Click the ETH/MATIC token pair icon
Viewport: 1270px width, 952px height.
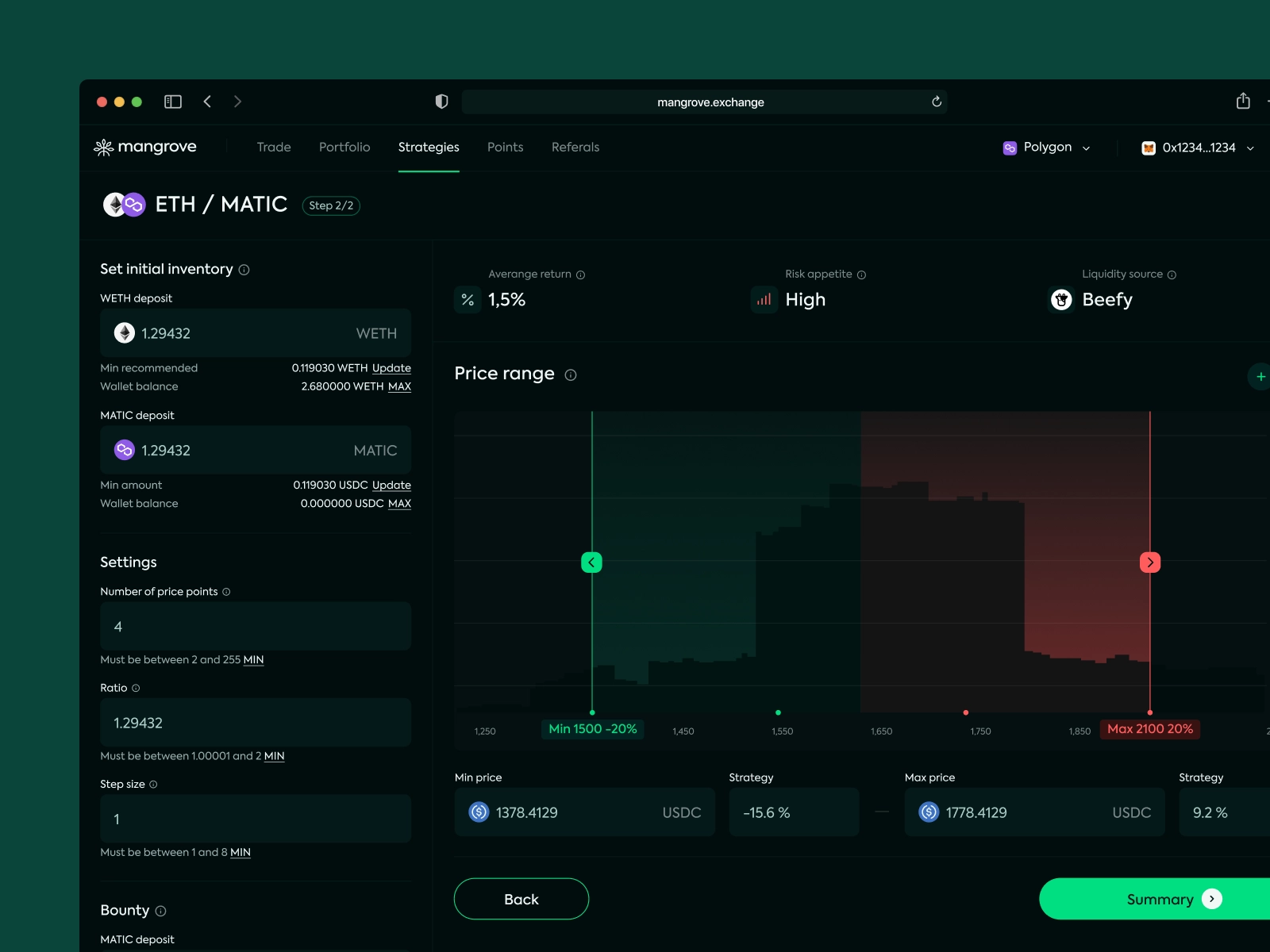(x=124, y=205)
